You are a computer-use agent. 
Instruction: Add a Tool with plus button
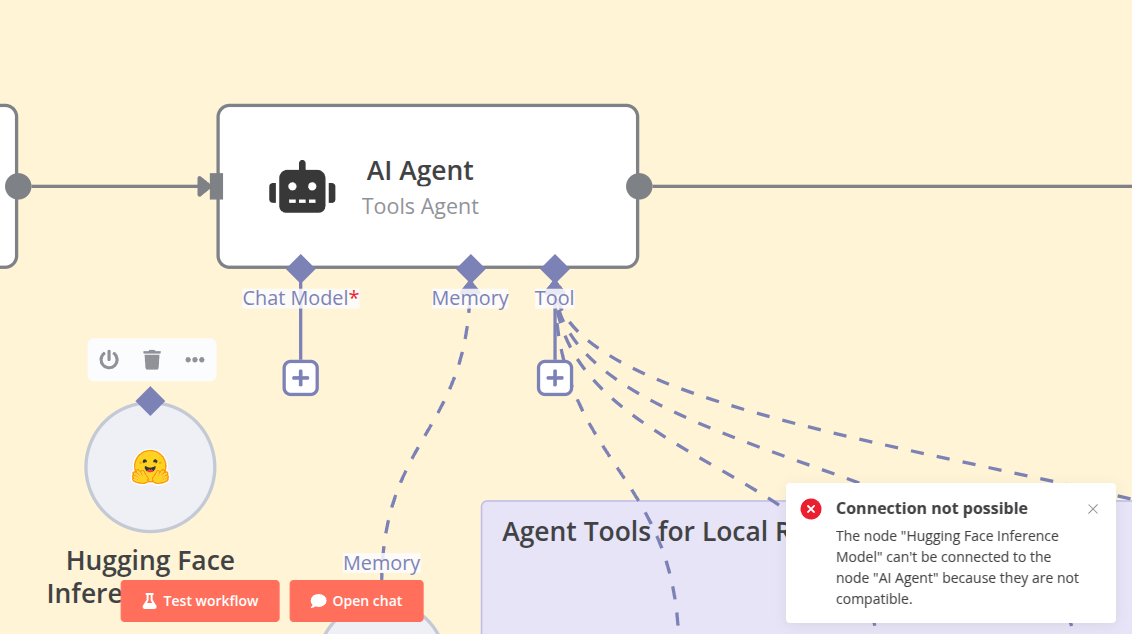click(x=554, y=378)
